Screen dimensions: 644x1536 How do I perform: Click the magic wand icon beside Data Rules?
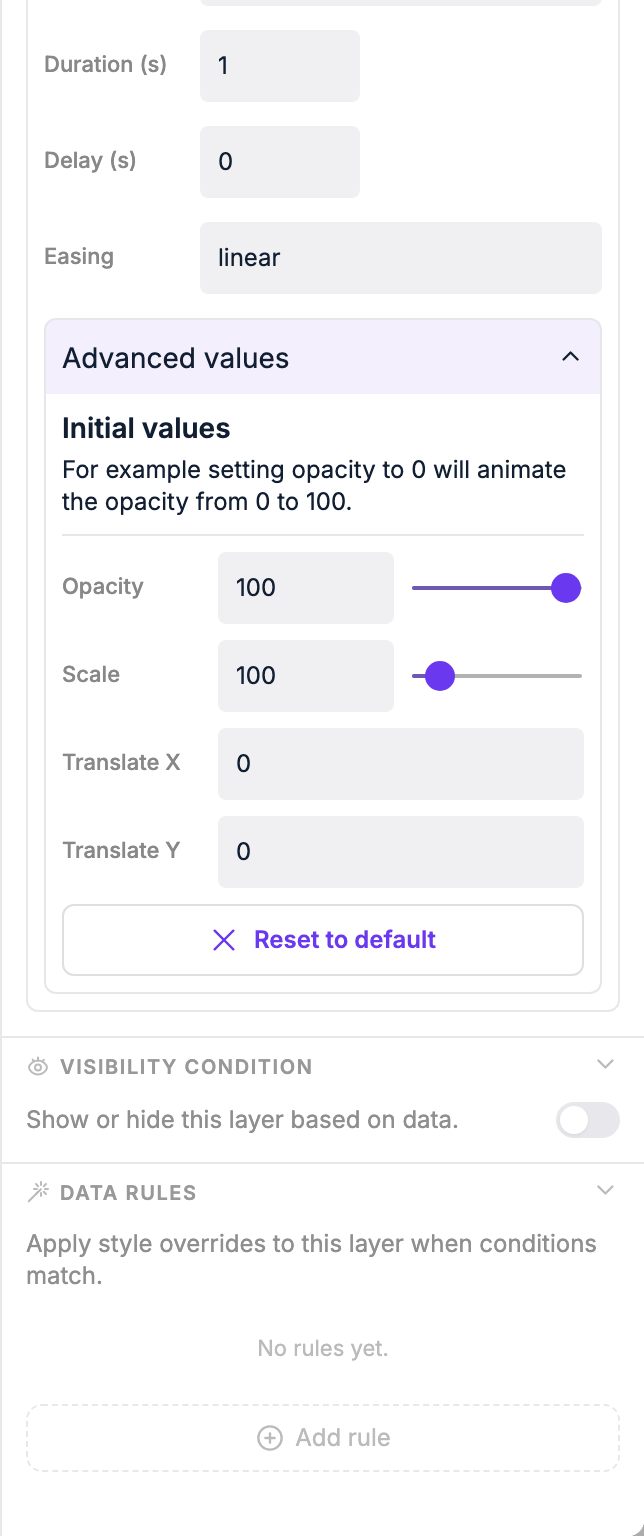click(38, 1191)
